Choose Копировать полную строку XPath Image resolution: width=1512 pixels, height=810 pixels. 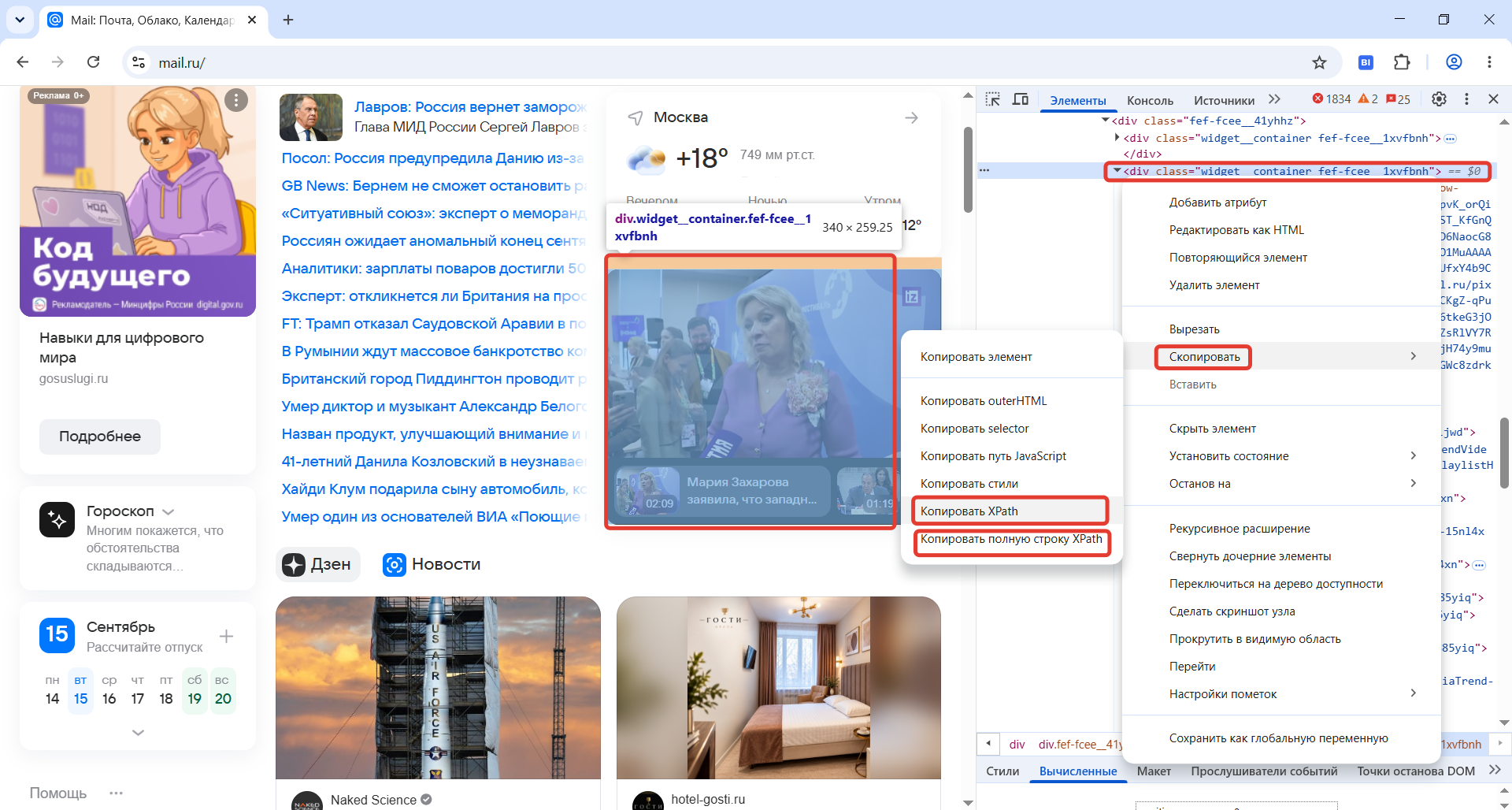pos(1011,539)
